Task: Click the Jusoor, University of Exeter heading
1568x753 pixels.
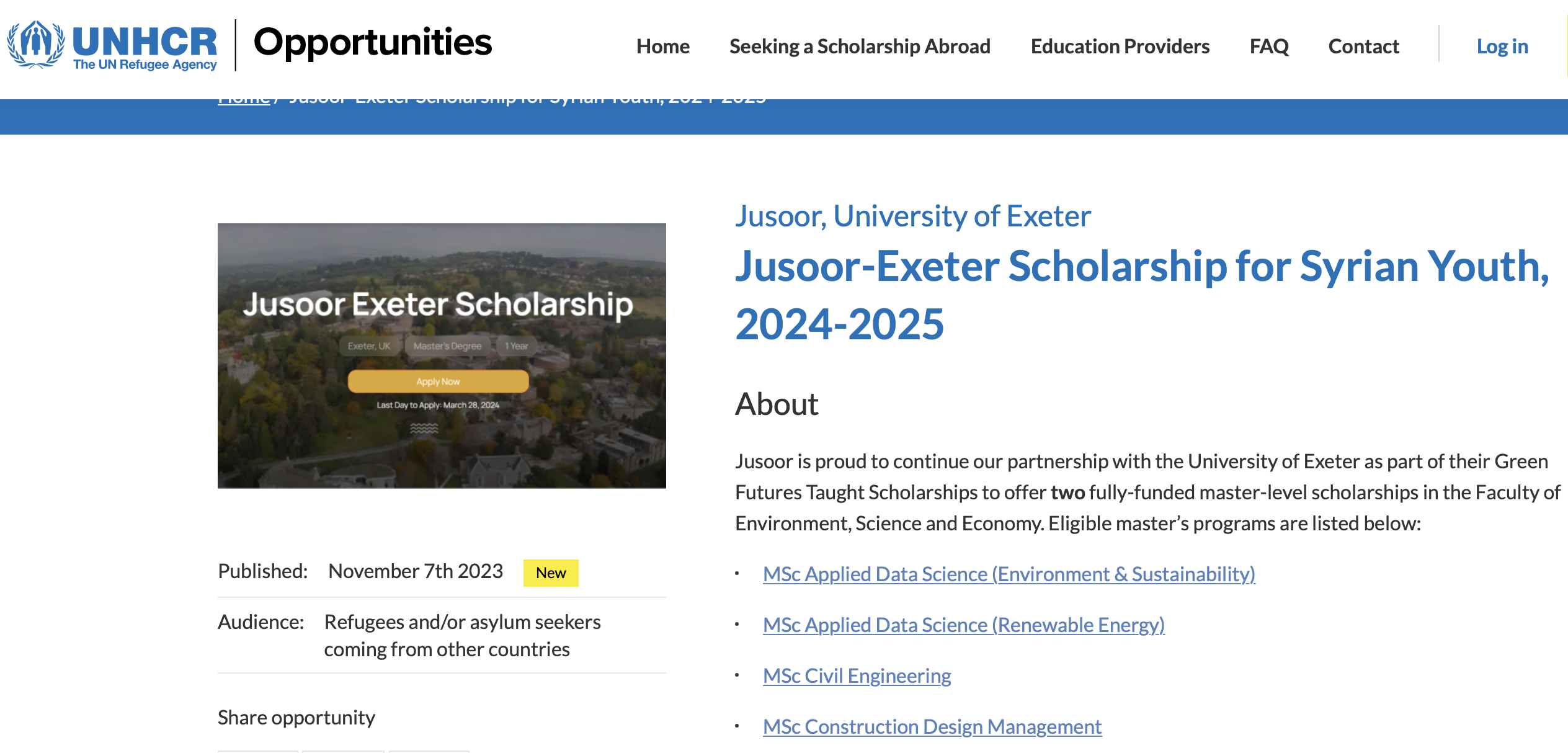Action: pyautogui.click(x=912, y=216)
